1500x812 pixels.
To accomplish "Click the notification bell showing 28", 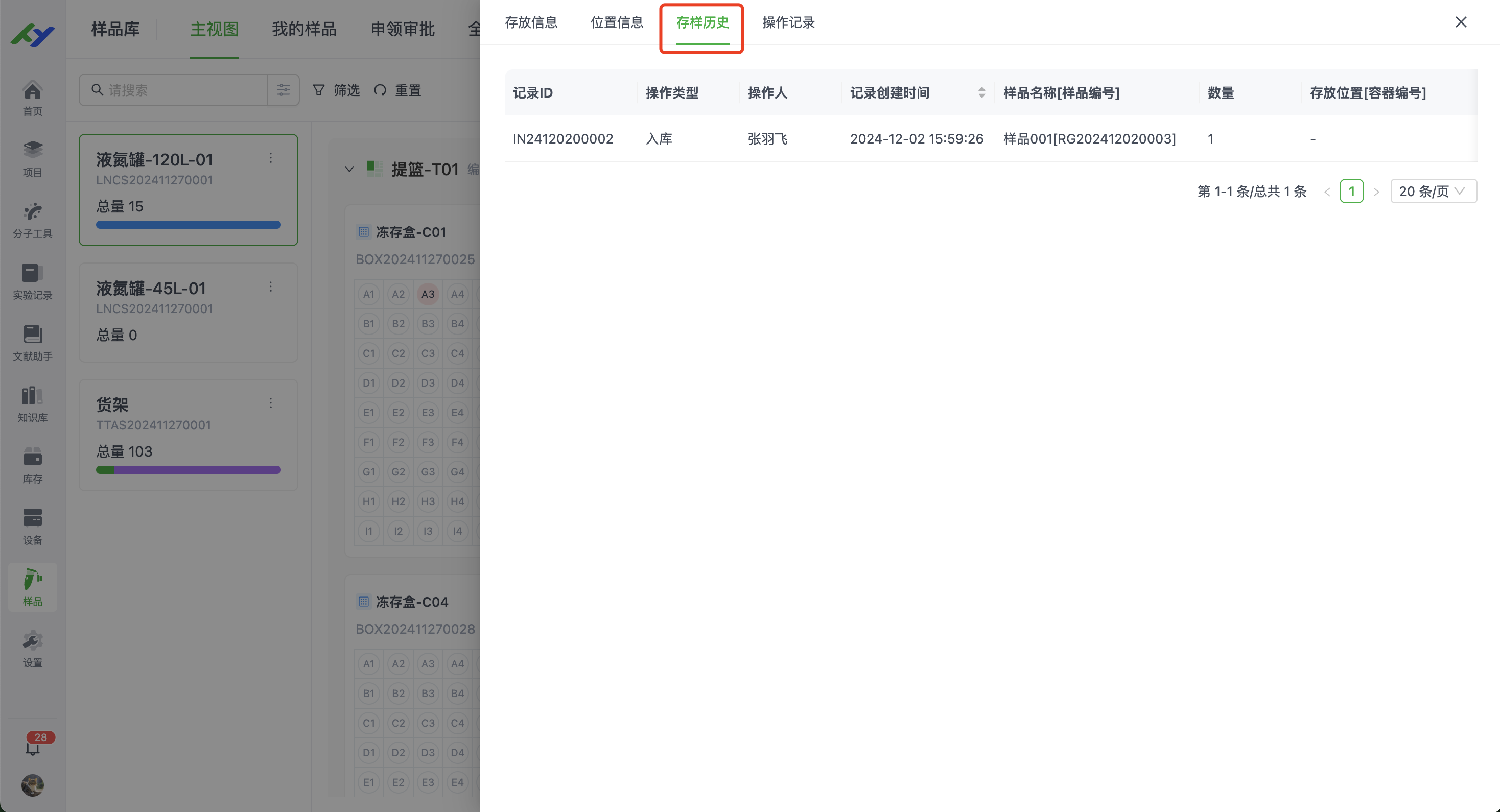I will [33, 745].
